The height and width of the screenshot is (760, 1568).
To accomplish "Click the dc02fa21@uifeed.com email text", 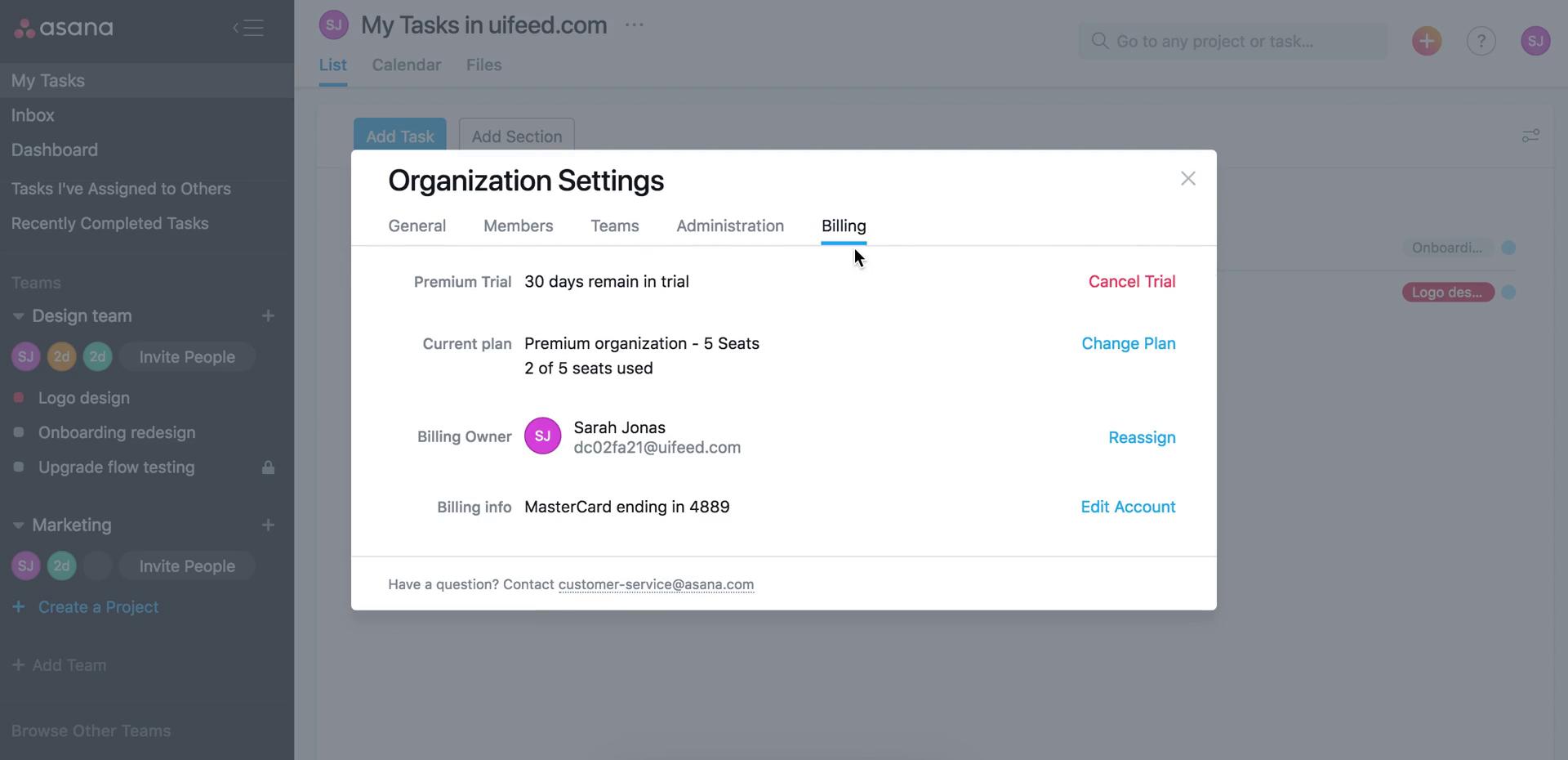I will pyautogui.click(x=657, y=448).
